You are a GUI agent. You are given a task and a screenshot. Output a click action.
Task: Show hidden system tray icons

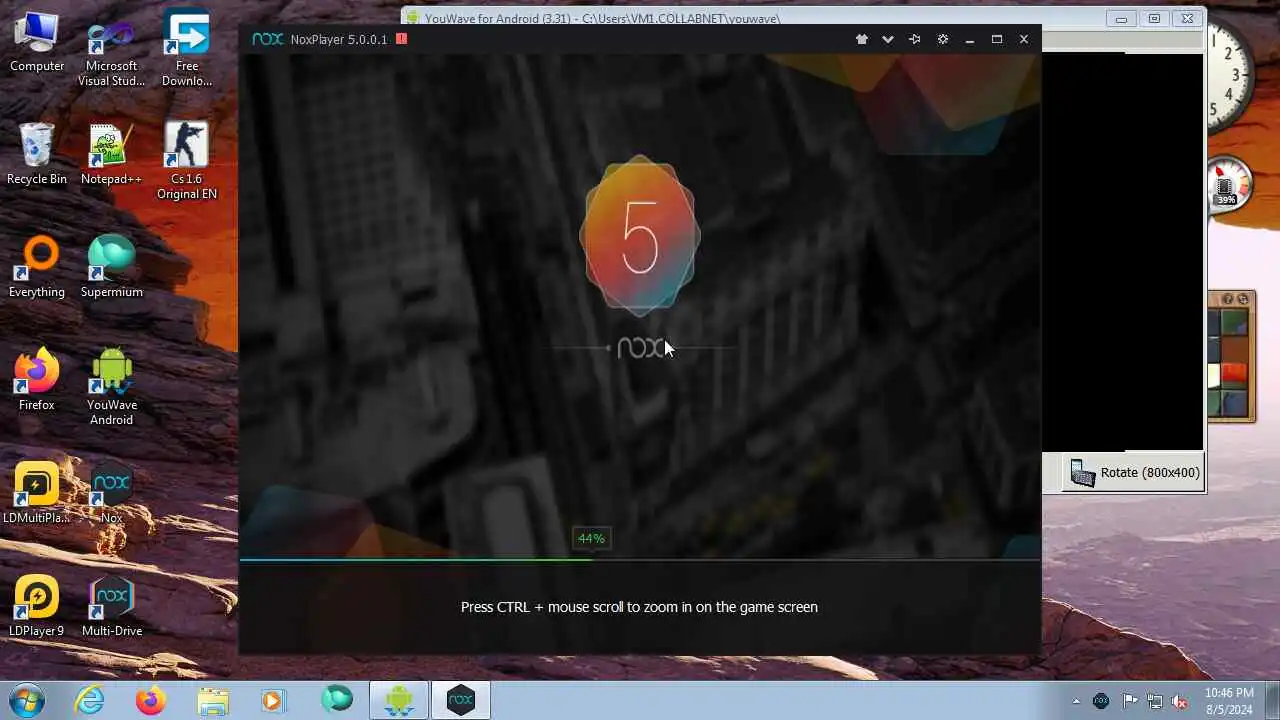point(1076,701)
